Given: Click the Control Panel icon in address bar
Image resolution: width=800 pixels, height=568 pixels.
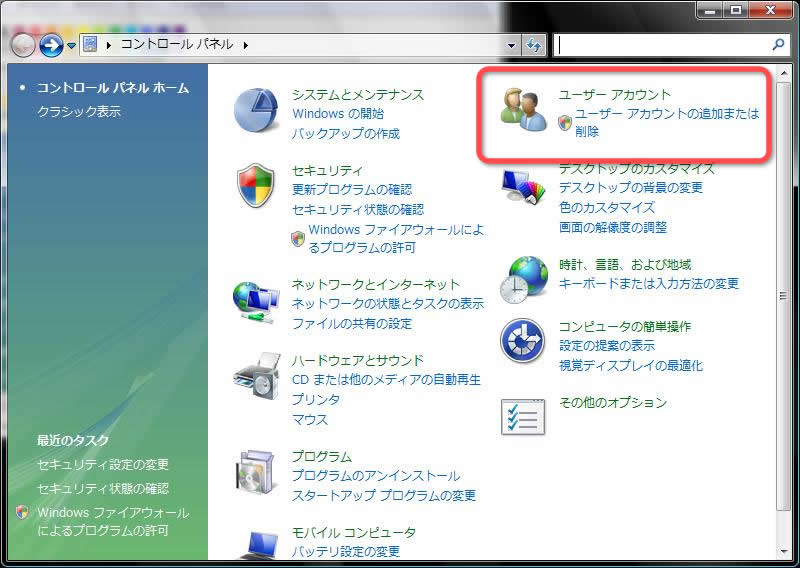Looking at the screenshot, I should tap(90, 44).
